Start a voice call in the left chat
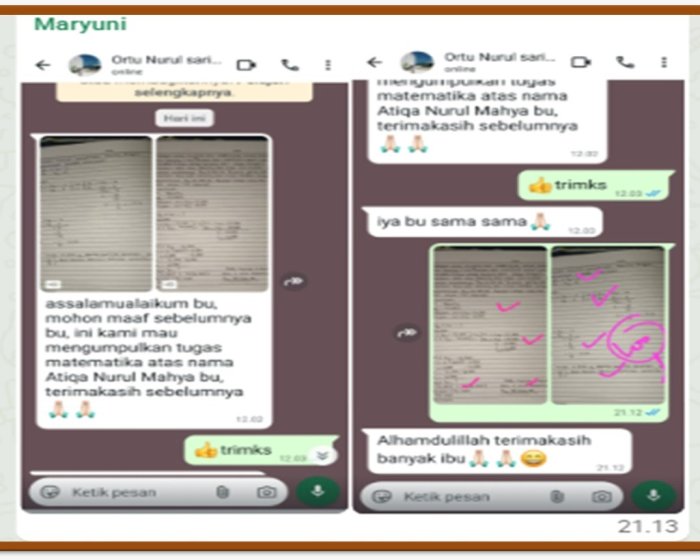Image resolution: width=700 pixels, height=560 pixels. point(290,65)
